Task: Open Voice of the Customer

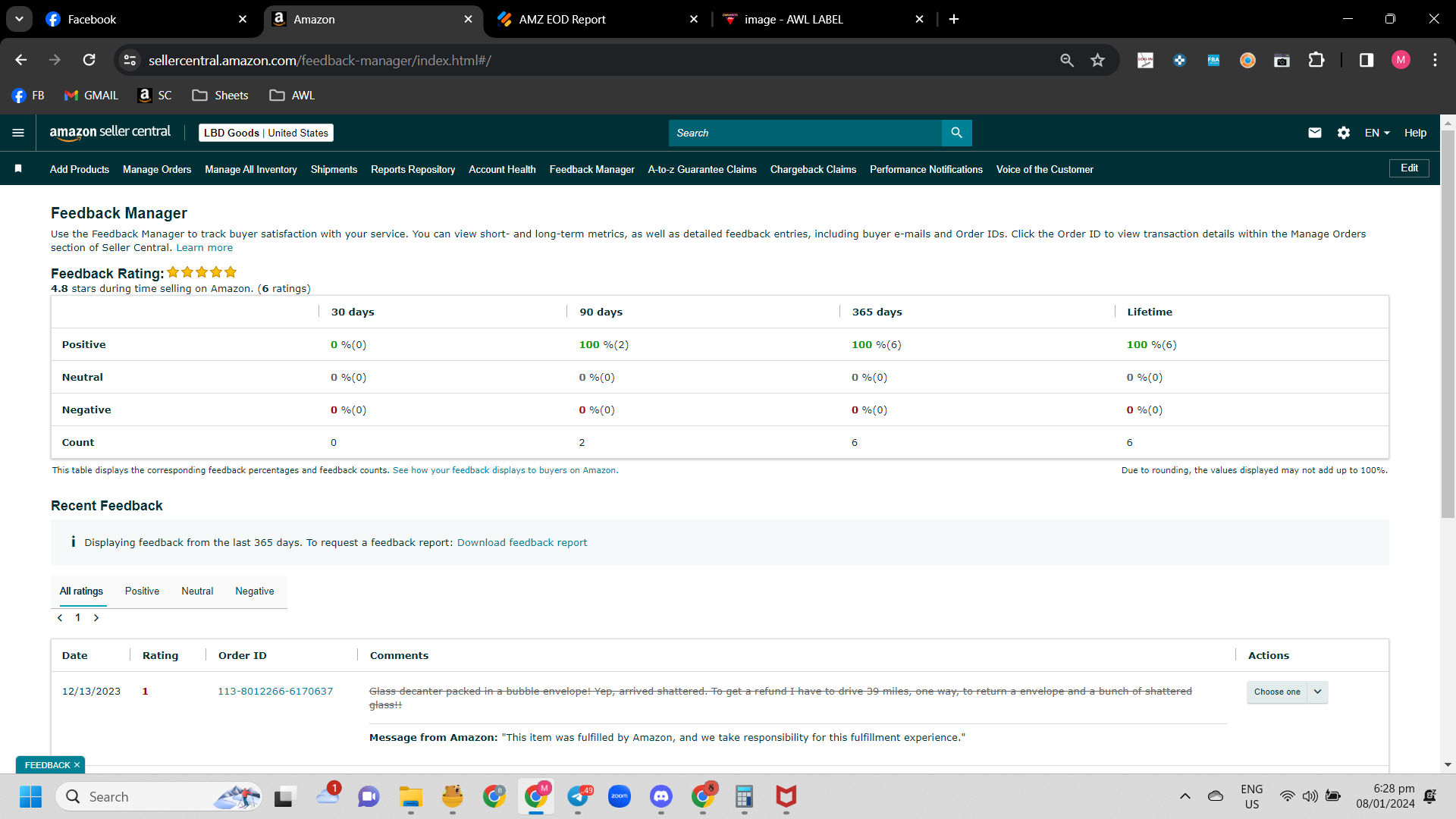Action: (x=1044, y=169)
